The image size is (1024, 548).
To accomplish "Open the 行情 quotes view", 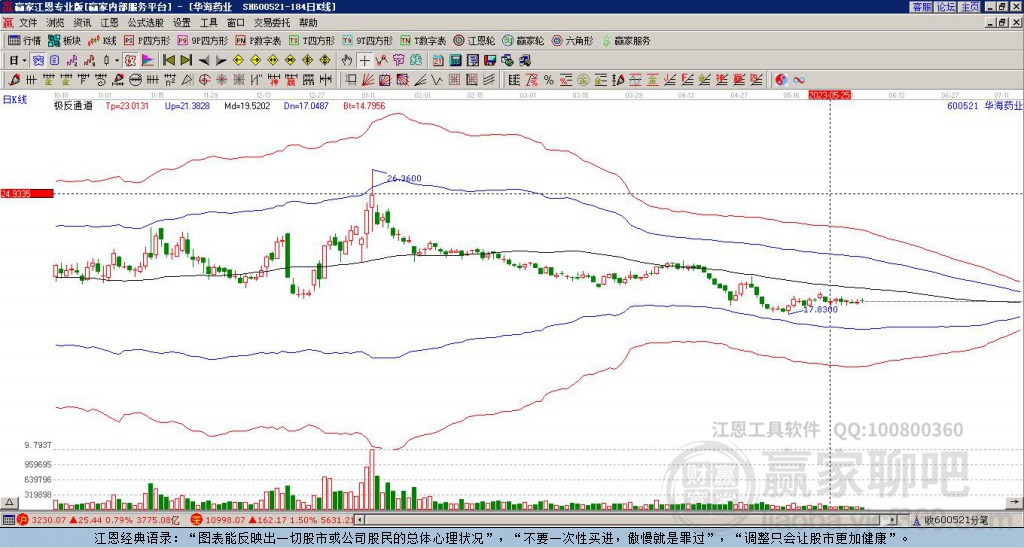I will pyautogui.click(x=24, y=40).
